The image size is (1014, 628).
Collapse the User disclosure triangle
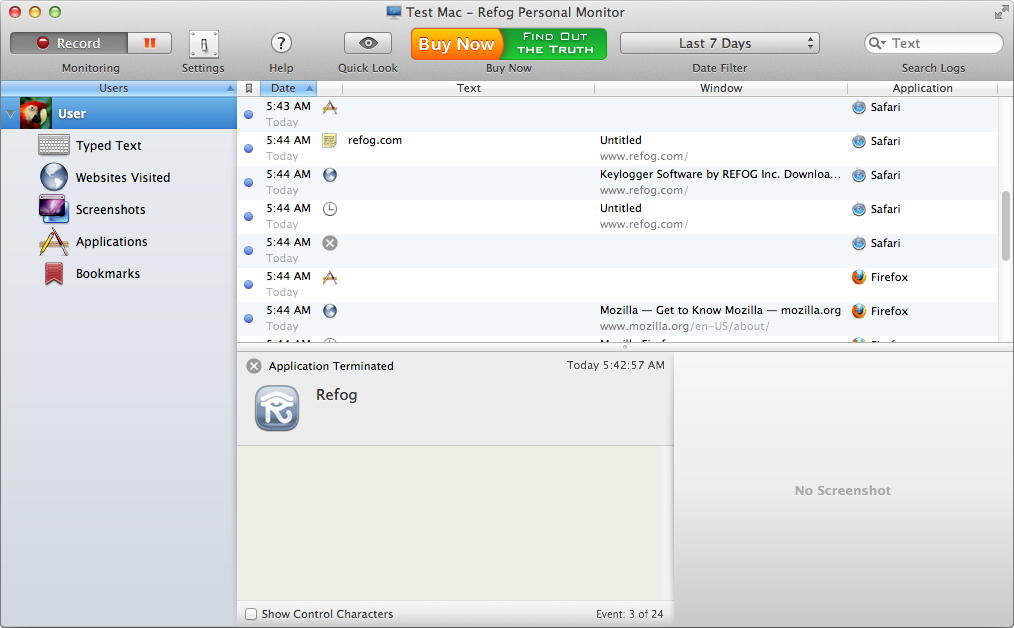click(x=10, y=114)
